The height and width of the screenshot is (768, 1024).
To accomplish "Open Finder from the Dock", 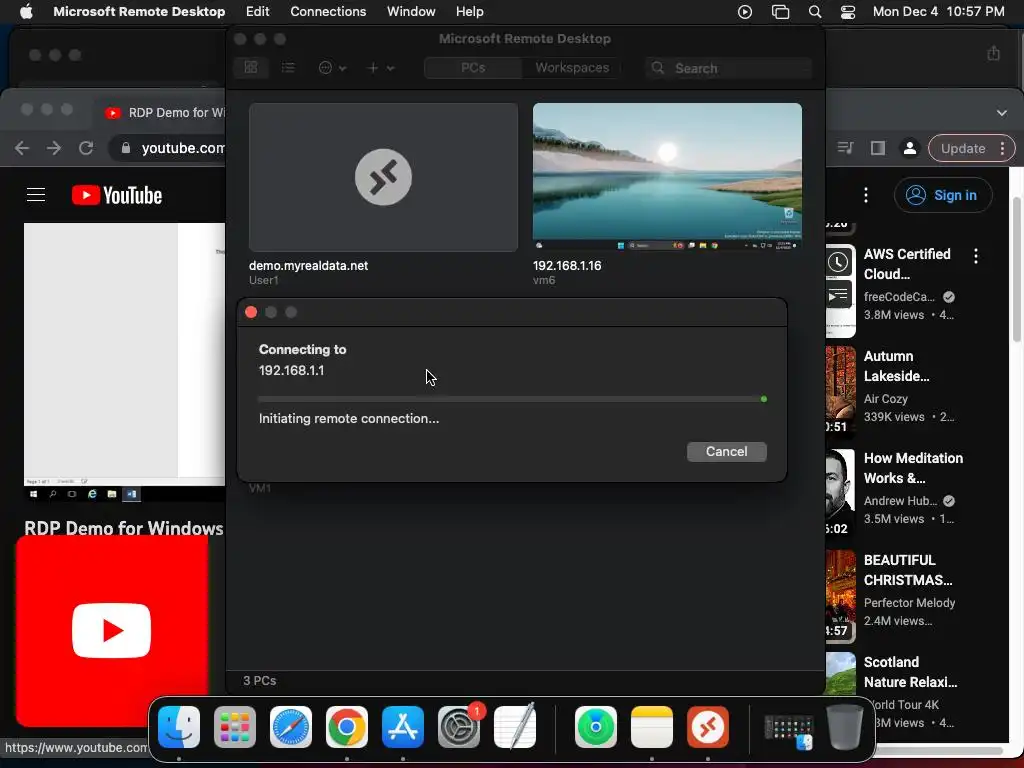I will click(x=179, y=726).
